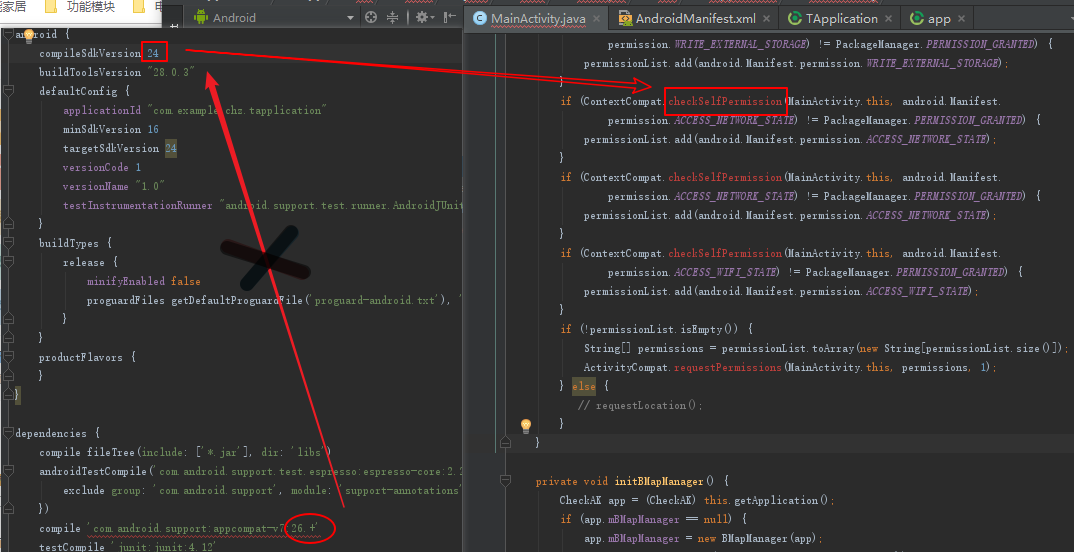
Task: Click the appcompat-v7 compile dependency line
Action: click(x=178, y=529)
